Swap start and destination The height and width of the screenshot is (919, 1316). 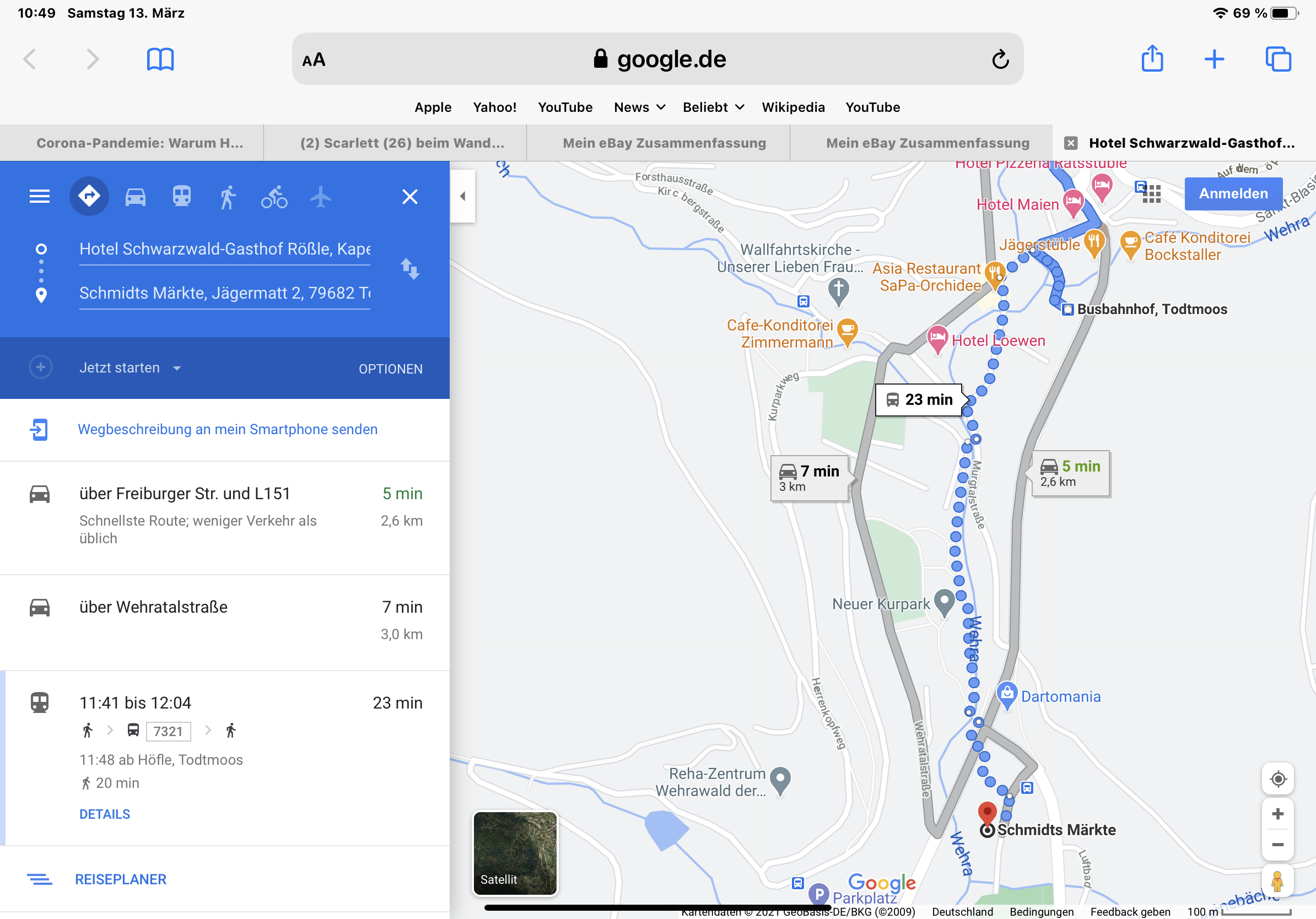(410, 268)
